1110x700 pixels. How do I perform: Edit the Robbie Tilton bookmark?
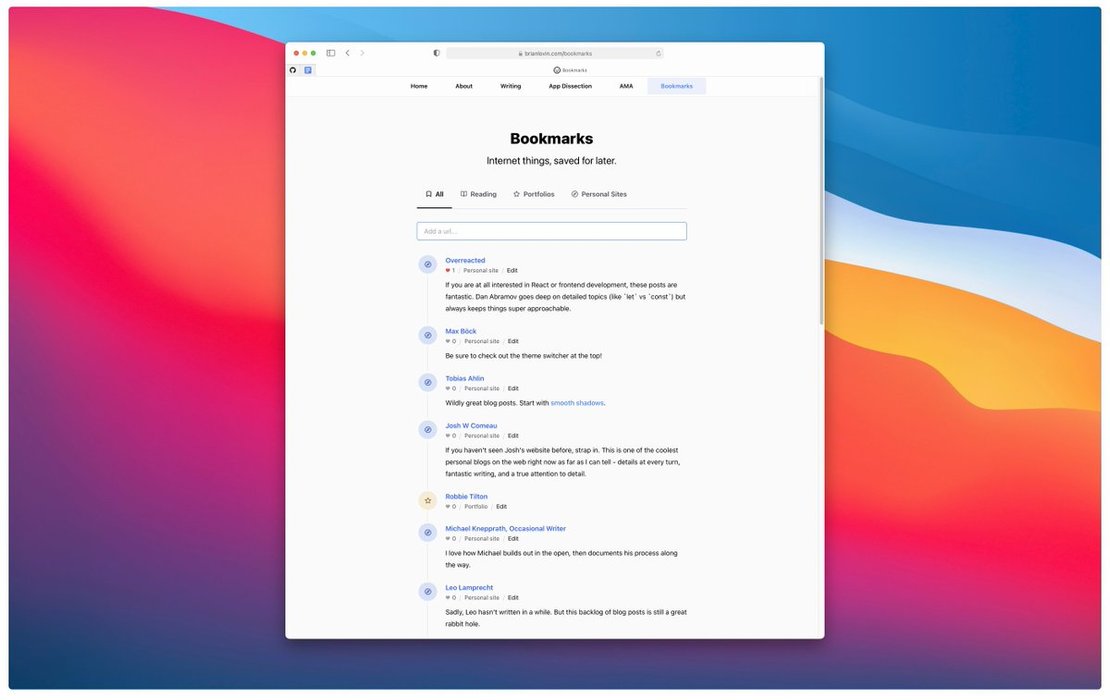501,507
